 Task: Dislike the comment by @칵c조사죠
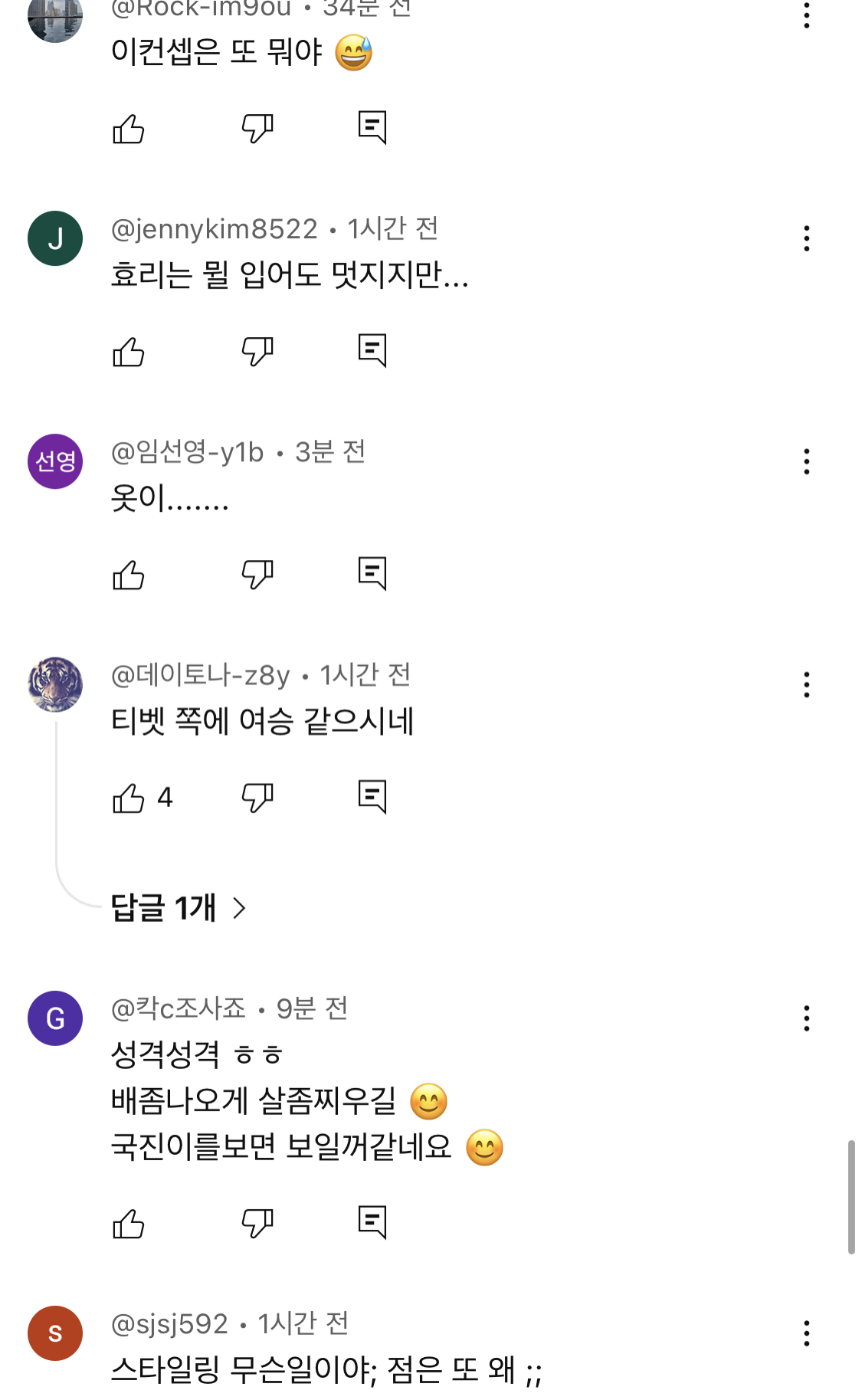point(257,1223)
